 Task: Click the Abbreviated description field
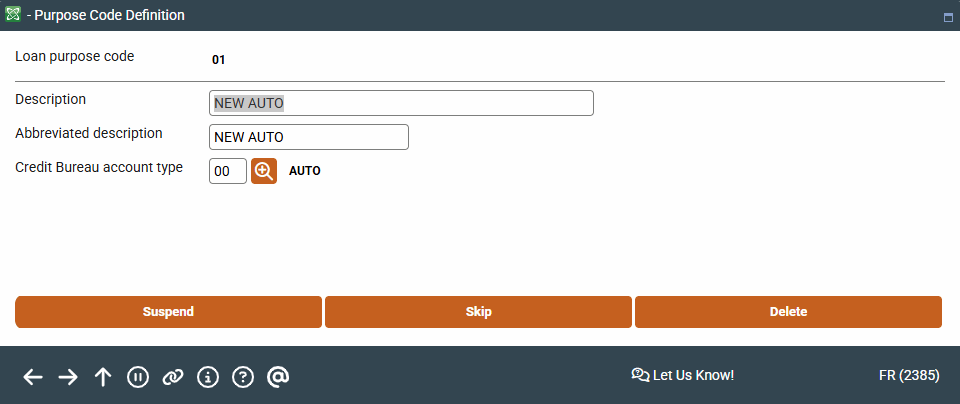click(x=308, y=137)
